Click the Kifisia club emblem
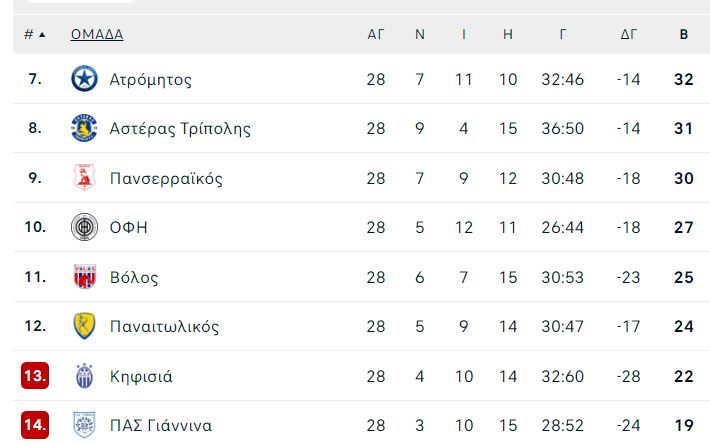The width and height of the screenshot is (710, 444). click(84, 376)
